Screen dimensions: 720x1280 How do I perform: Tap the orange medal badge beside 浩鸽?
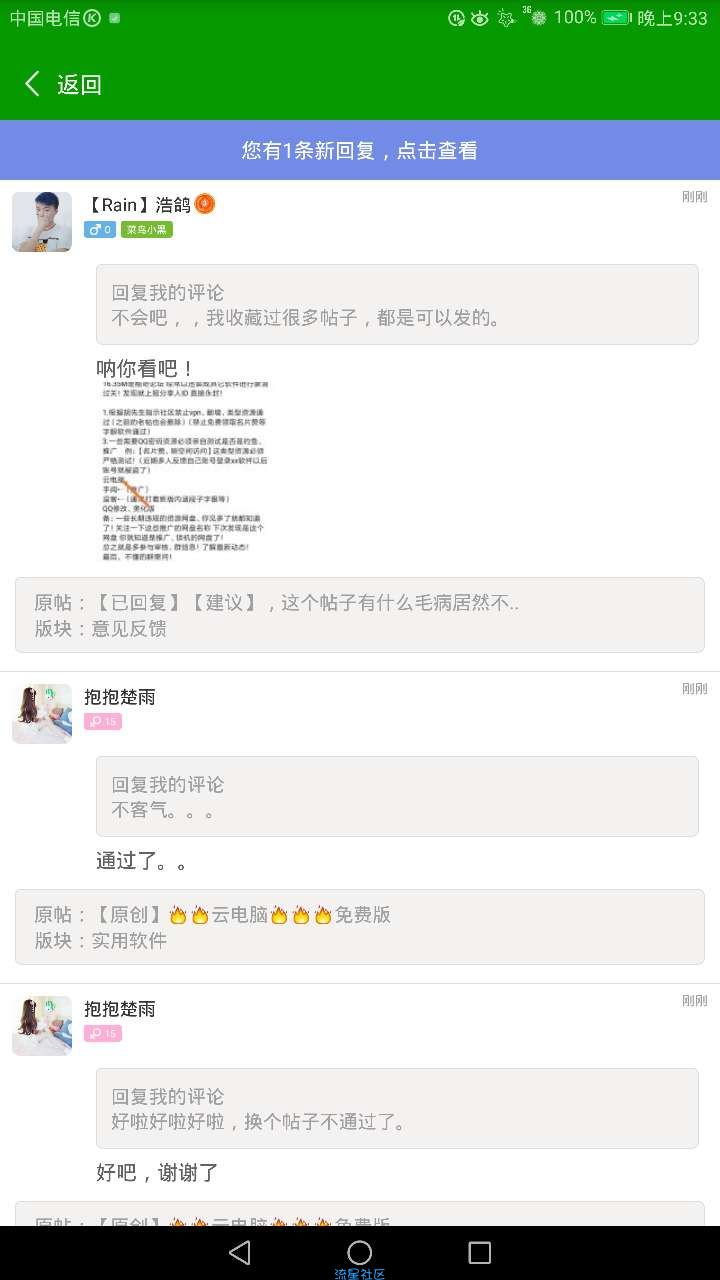(x=204, y=204)
